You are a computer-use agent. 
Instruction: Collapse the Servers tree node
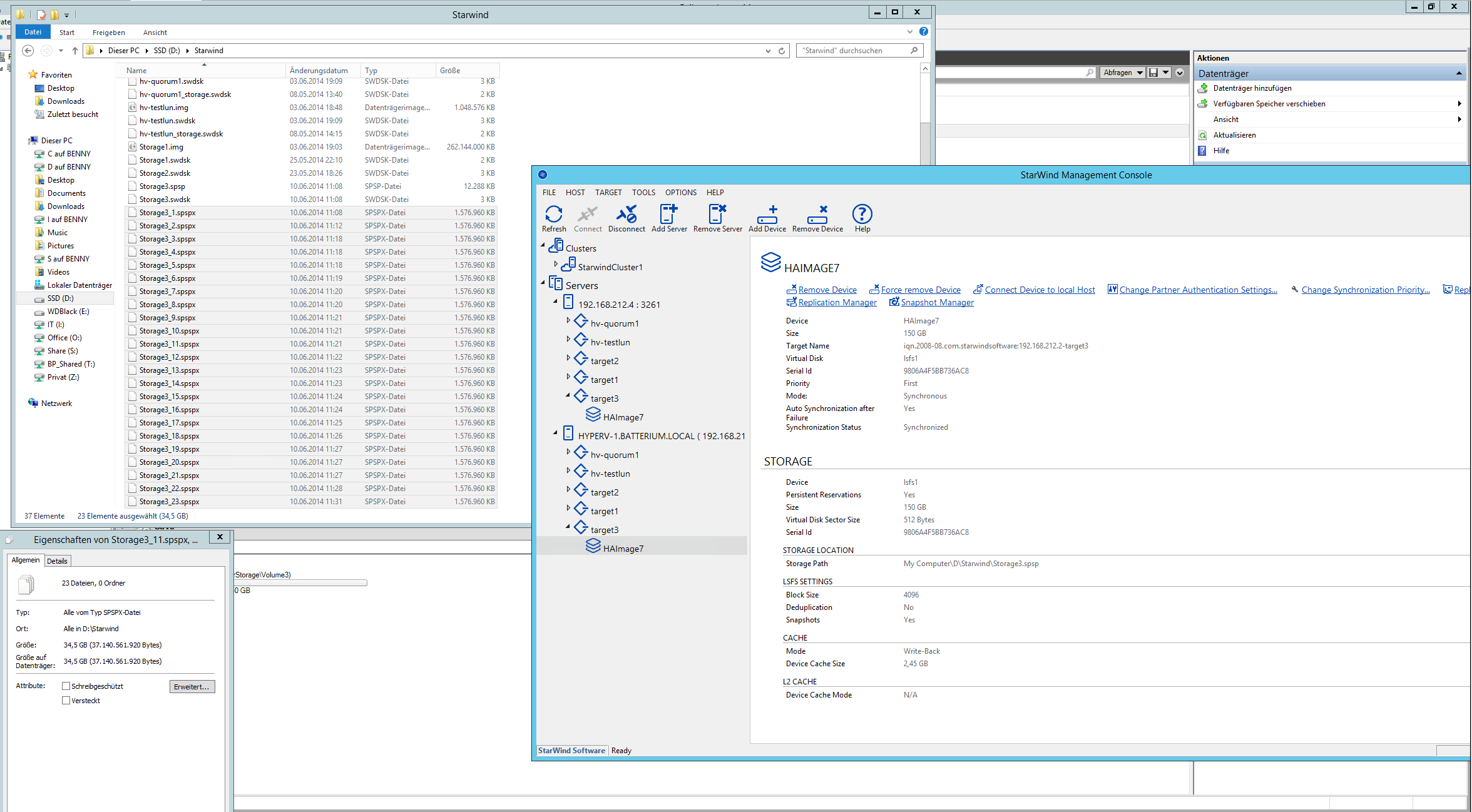pyautogui.click(x=543, y=283)
